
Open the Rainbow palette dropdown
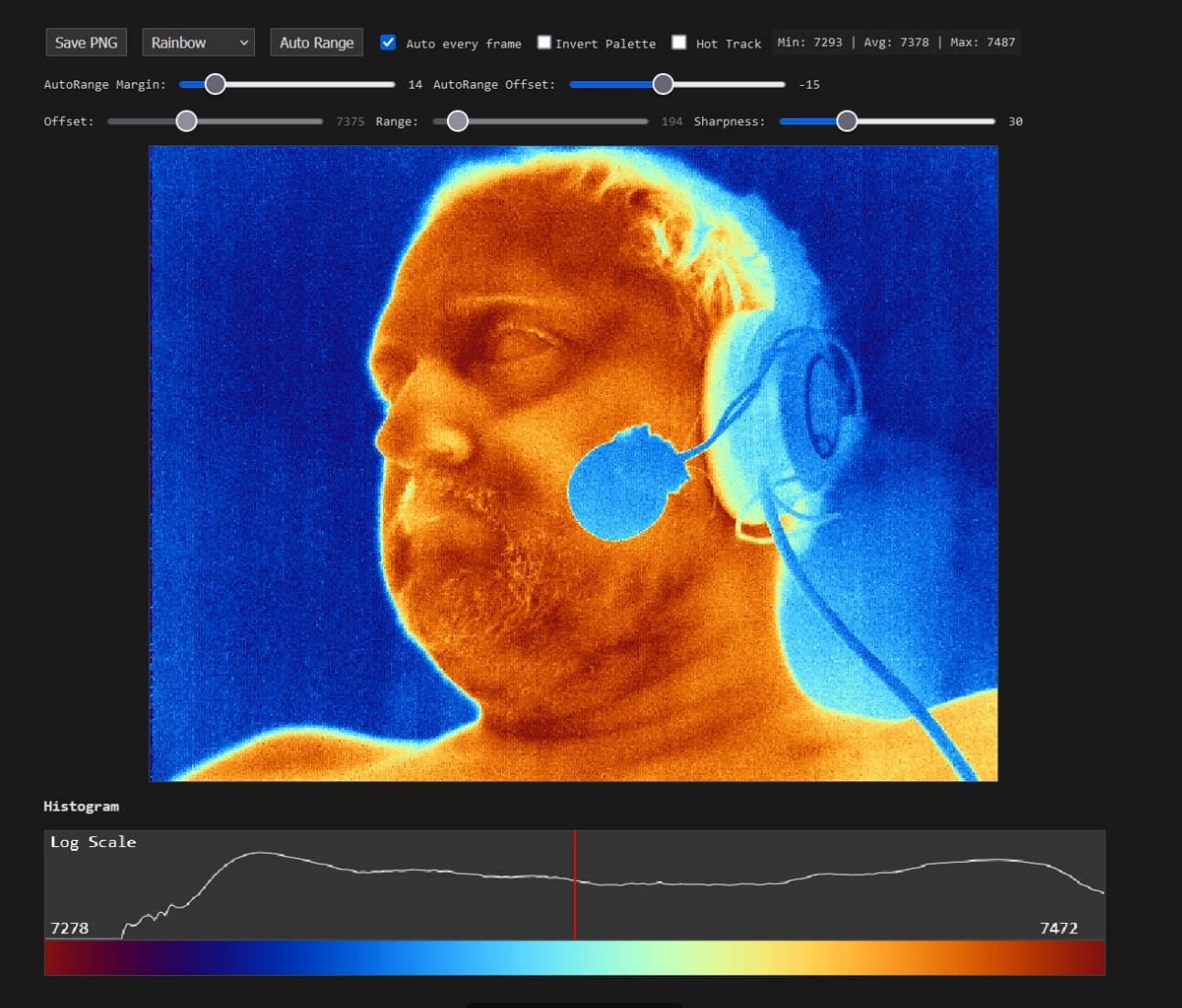point(198,43)
